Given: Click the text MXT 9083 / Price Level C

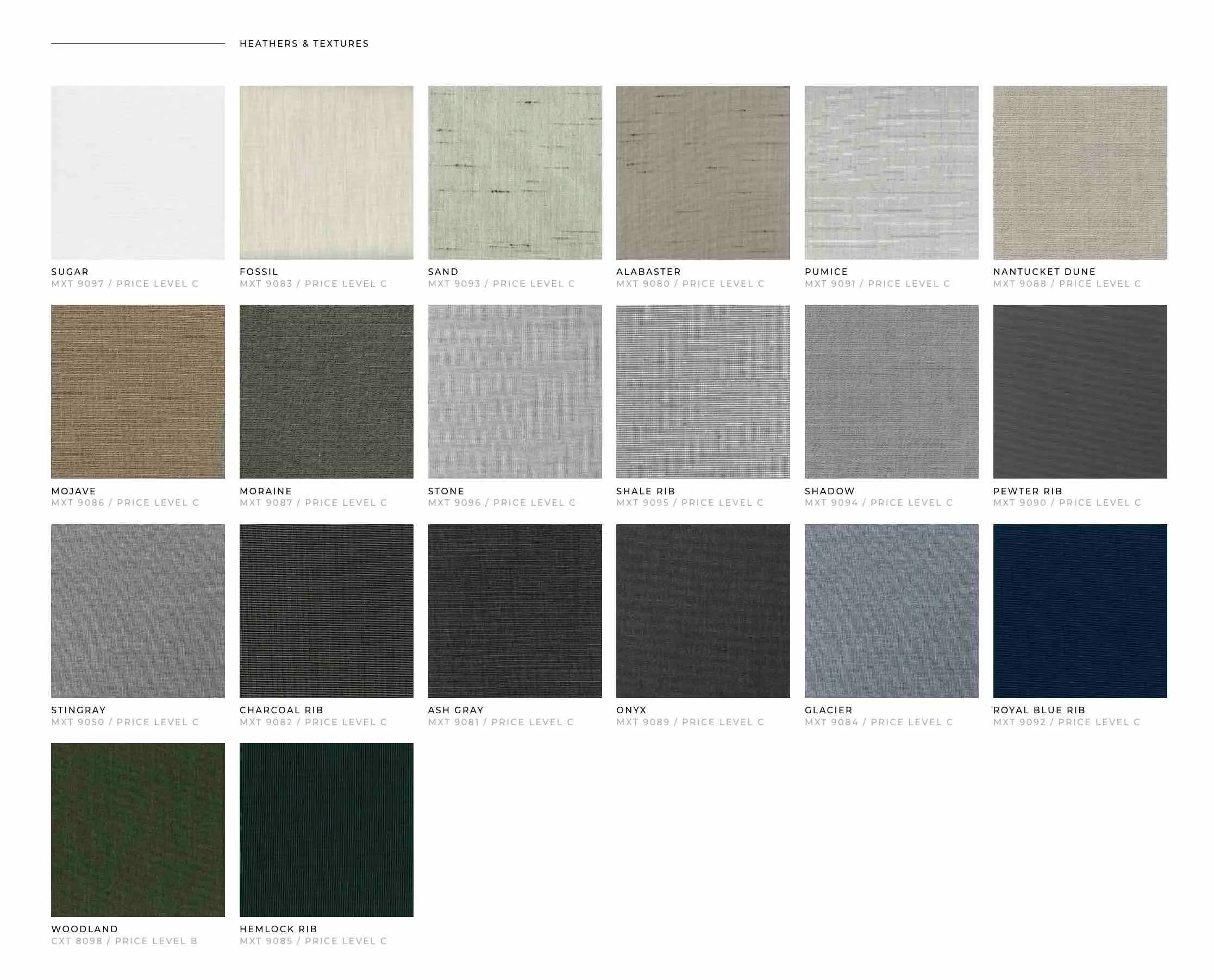Looking at the screenshot, I should pos(314,284).
